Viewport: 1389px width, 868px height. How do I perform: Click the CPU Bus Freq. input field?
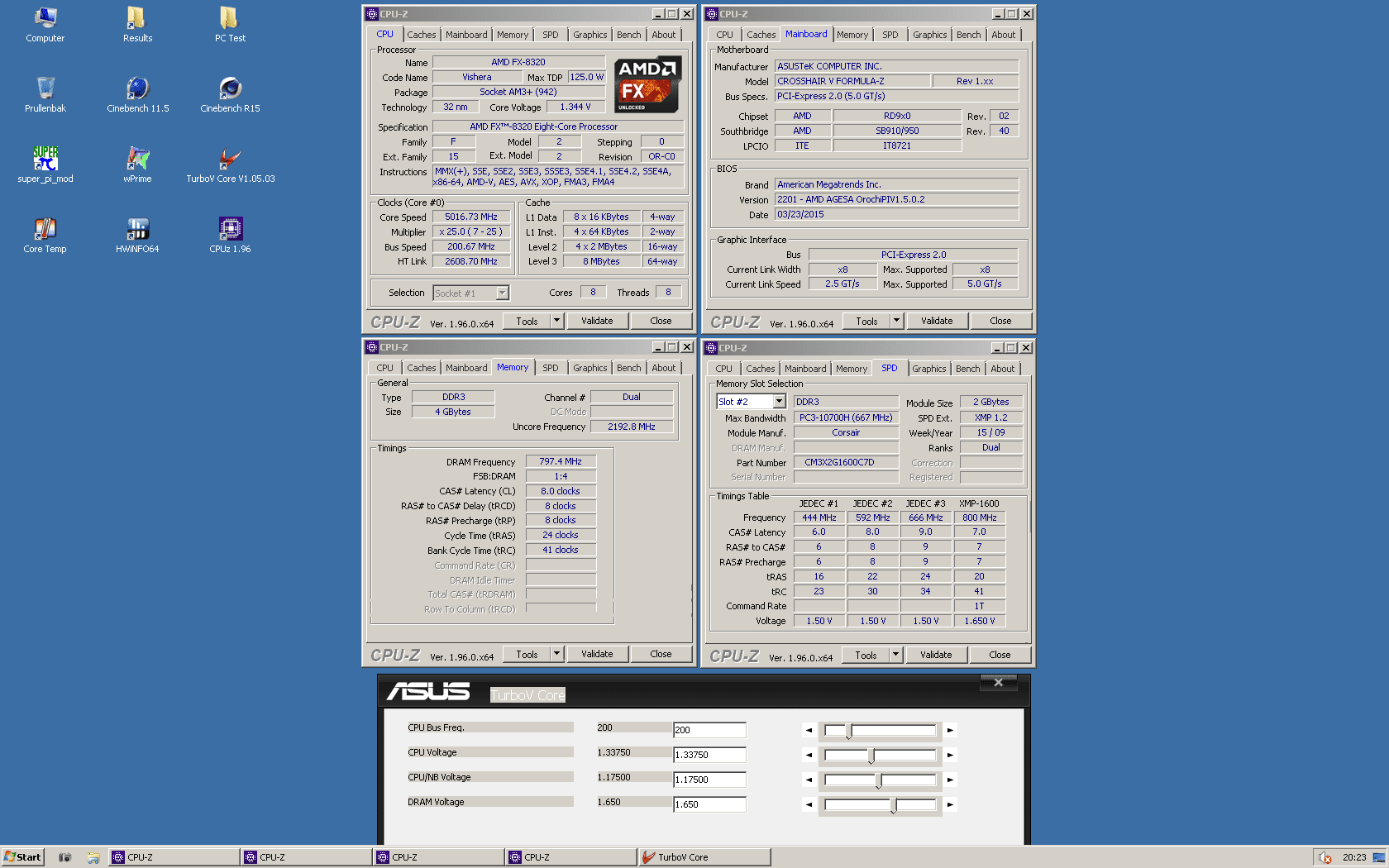point(709,730)
